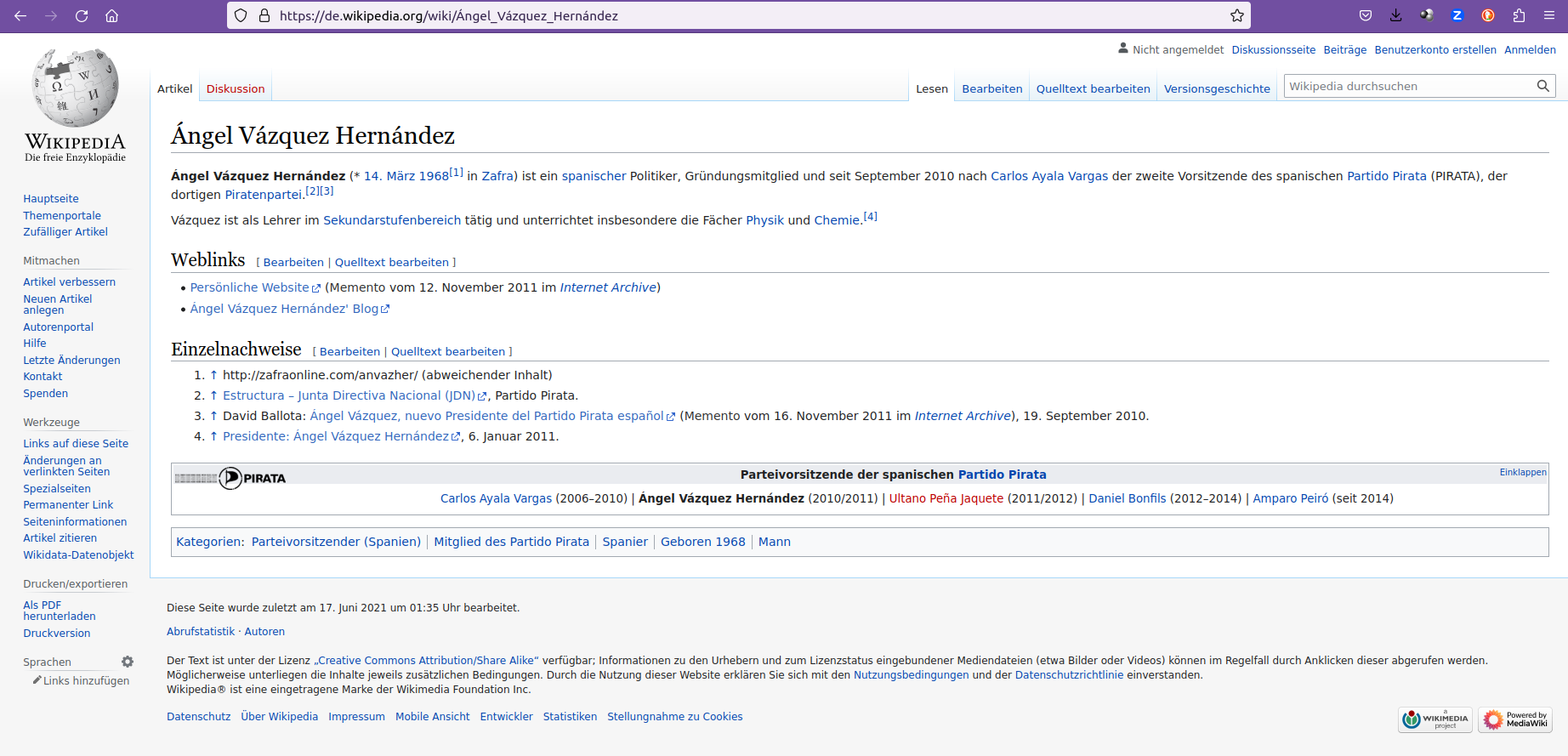Open Links auf diese Seite
1568x756 pixels.
pyautogui.click(x=76, y=444)
